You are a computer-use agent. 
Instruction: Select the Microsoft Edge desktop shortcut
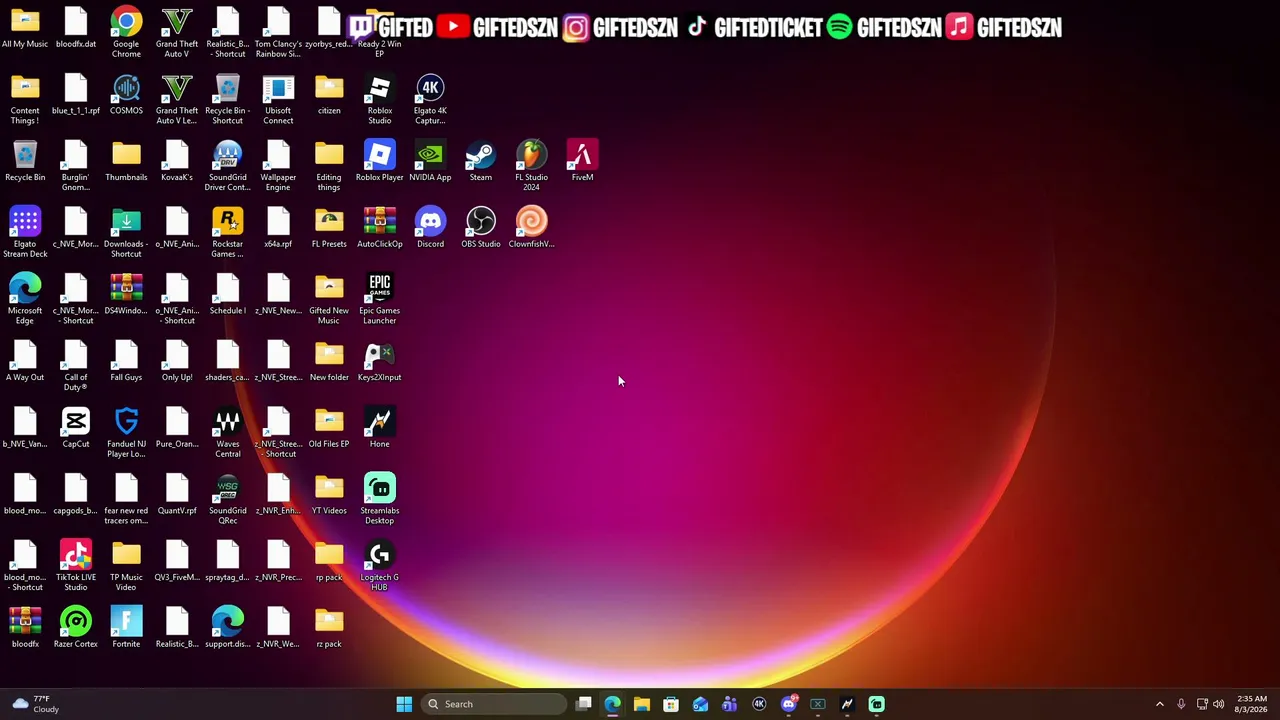(x=25, y=299)
